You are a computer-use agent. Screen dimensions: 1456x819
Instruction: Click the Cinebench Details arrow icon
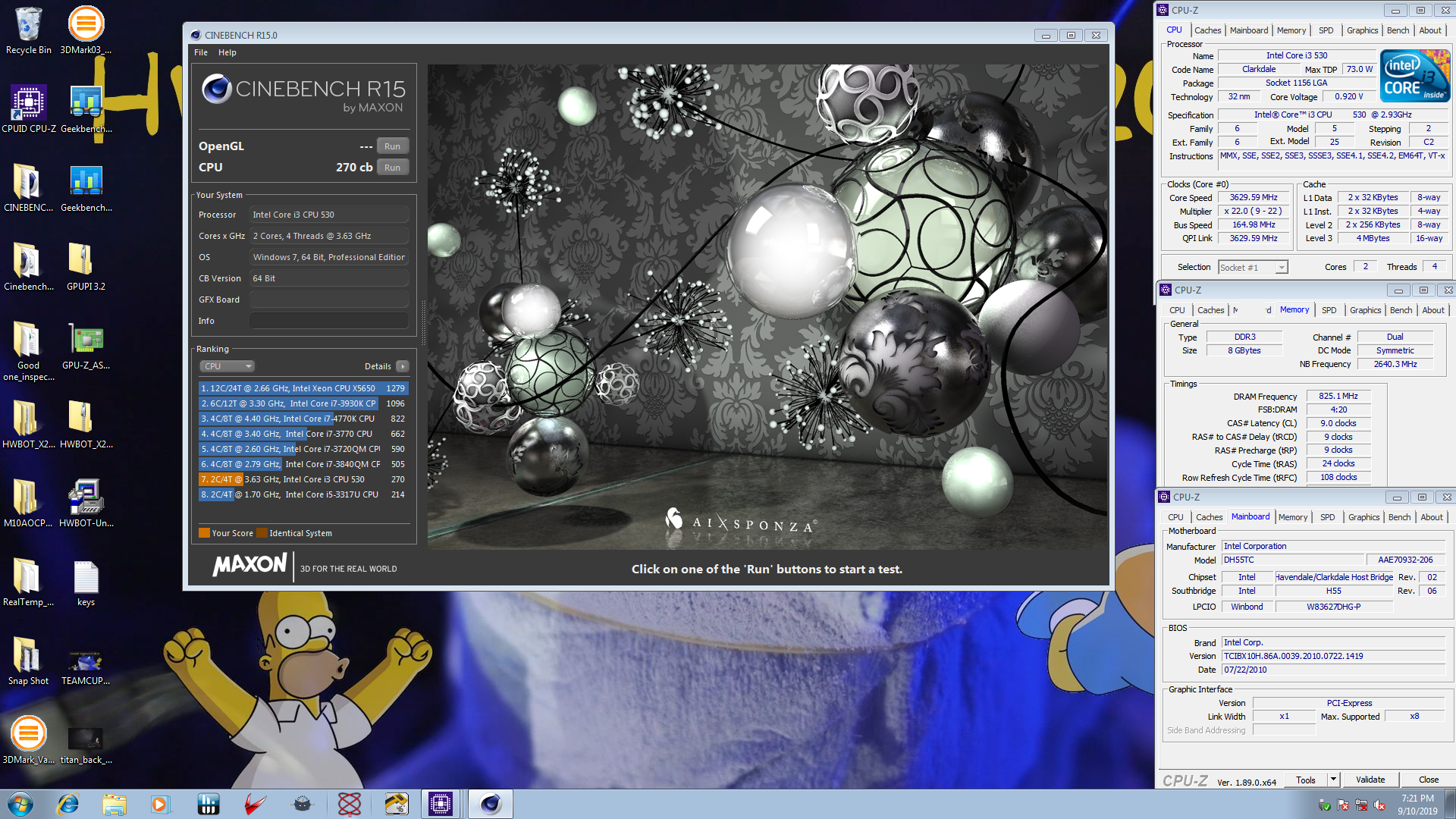tap(403, 366)
